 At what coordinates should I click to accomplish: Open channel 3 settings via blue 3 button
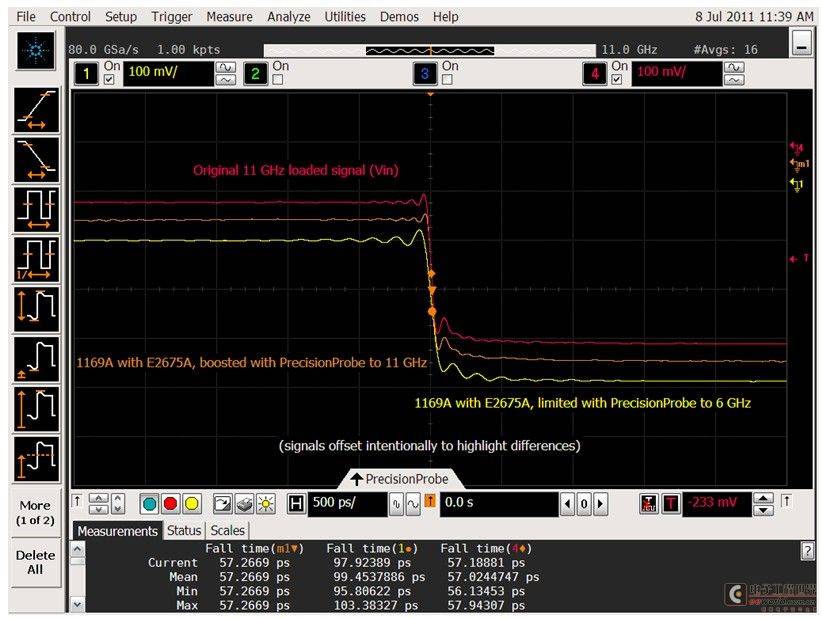pyautogui.click(x=425, y=73)
